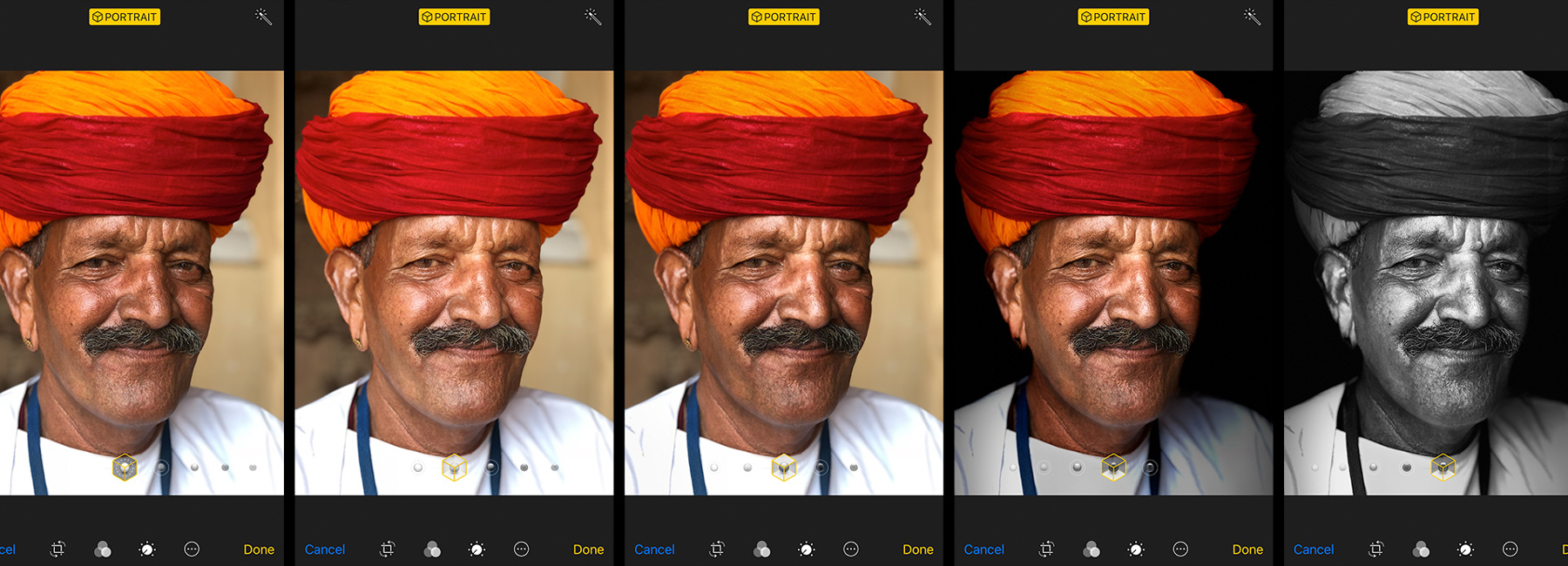
Task: Tap the adjust dial icon on the middle screen
Action: point(807,549)
